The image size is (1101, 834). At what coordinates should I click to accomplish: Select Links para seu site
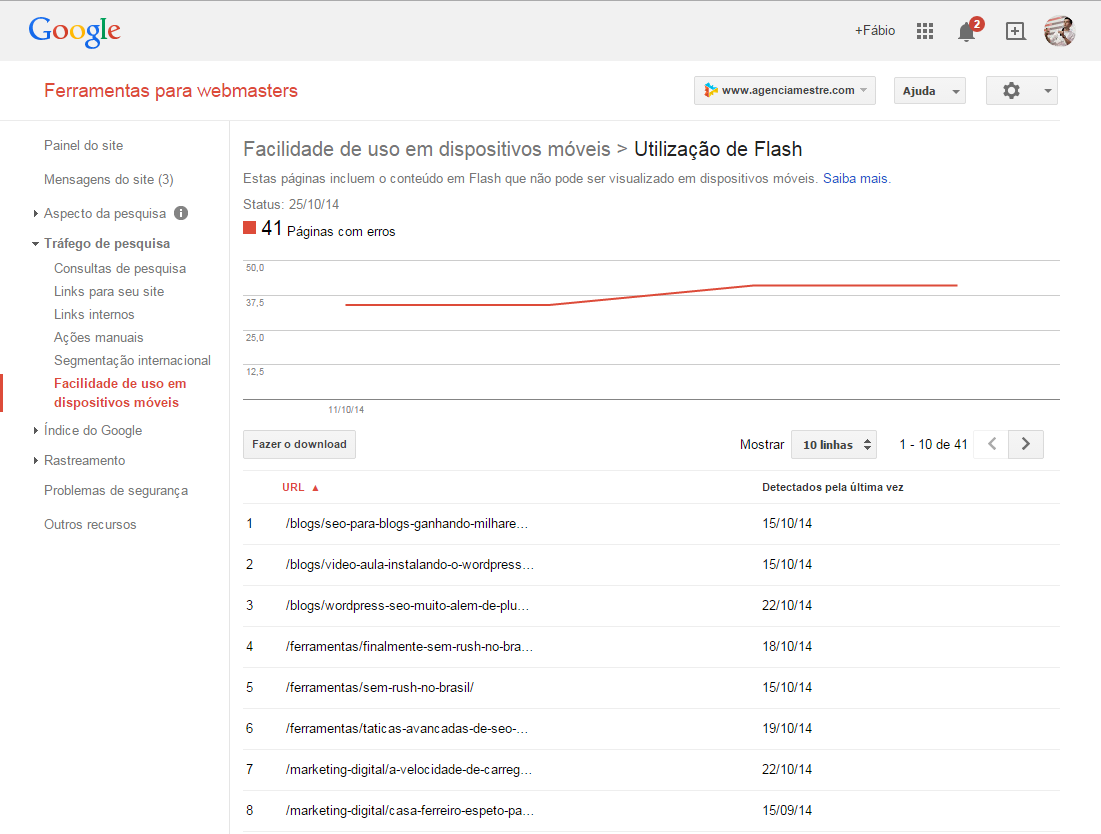pos(109,291)
